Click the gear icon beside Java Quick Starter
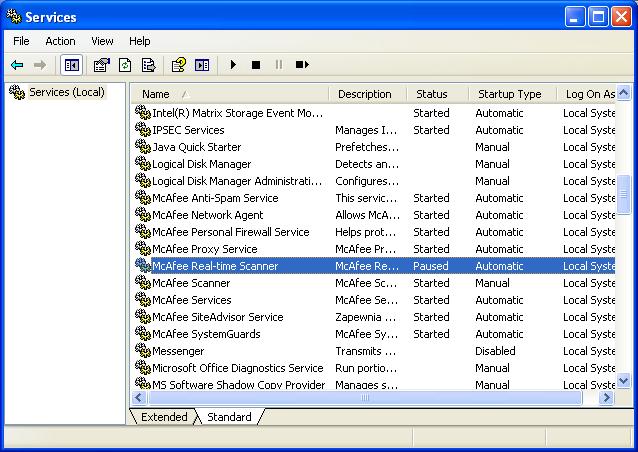The height and width of the screenshot is (452, 638). 143,147
